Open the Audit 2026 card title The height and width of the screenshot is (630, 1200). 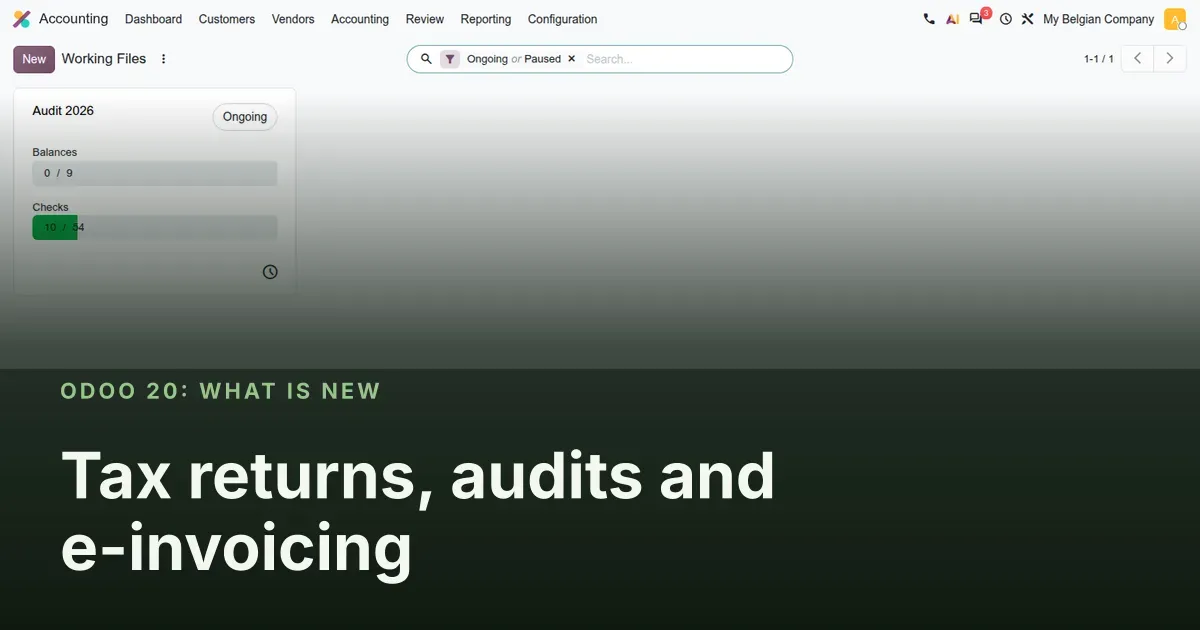[x=63, y=111]
